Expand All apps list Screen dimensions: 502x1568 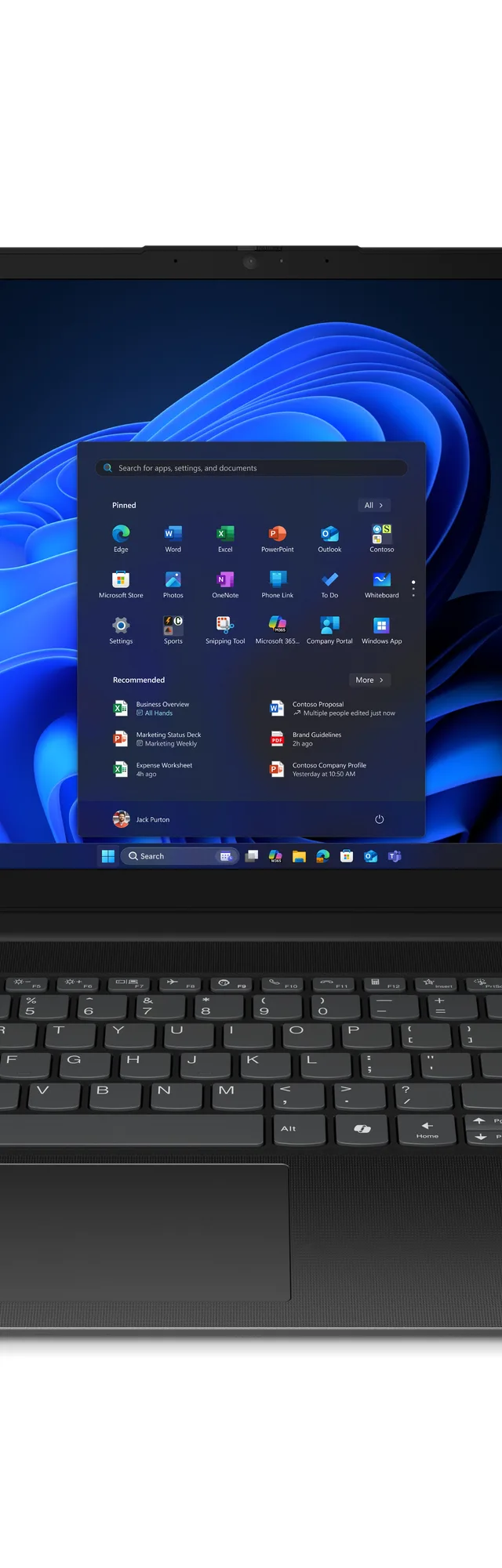tap(374, 506)
